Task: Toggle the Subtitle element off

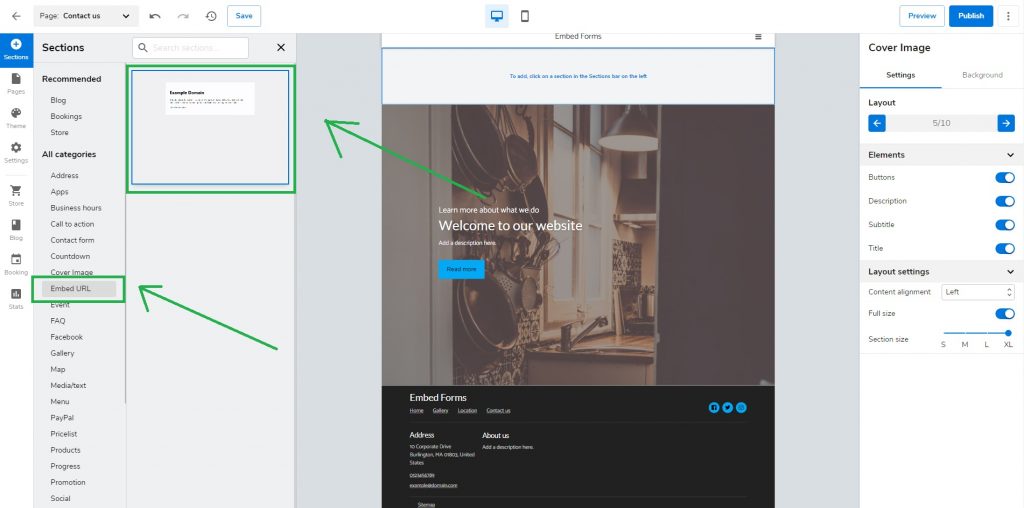Action: pyautogui.click(x=1004, y=225)
